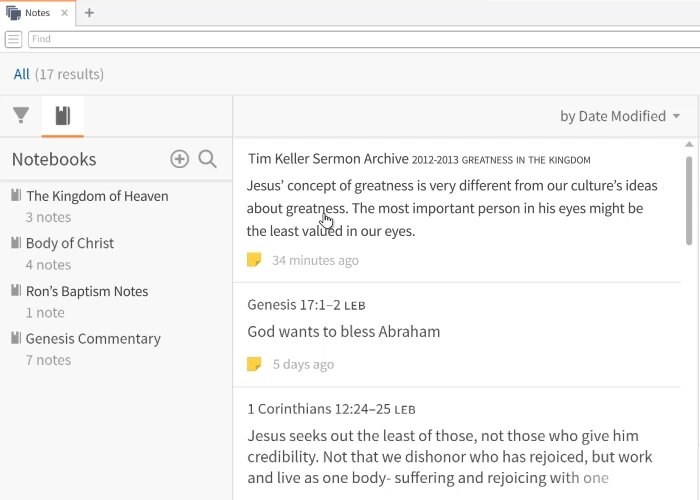Select the notebooks sidebar tab icon
The height and width of the screenshot is (500, 700).
point(63,116)
